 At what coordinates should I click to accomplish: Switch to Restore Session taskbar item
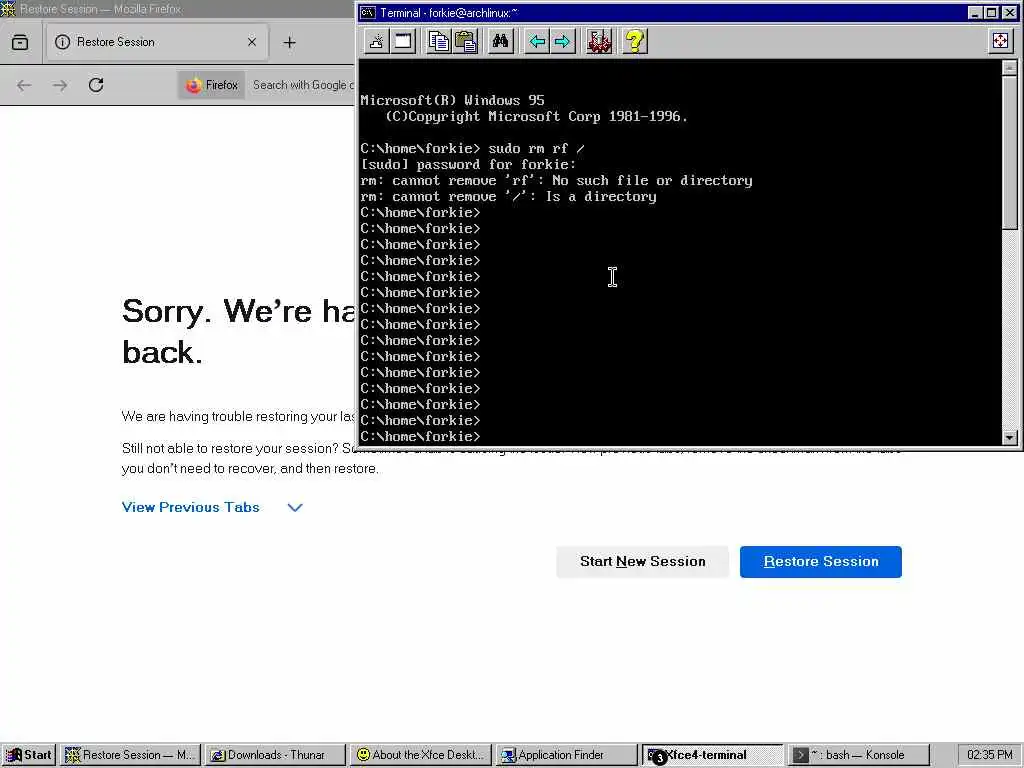coord(131,755)
